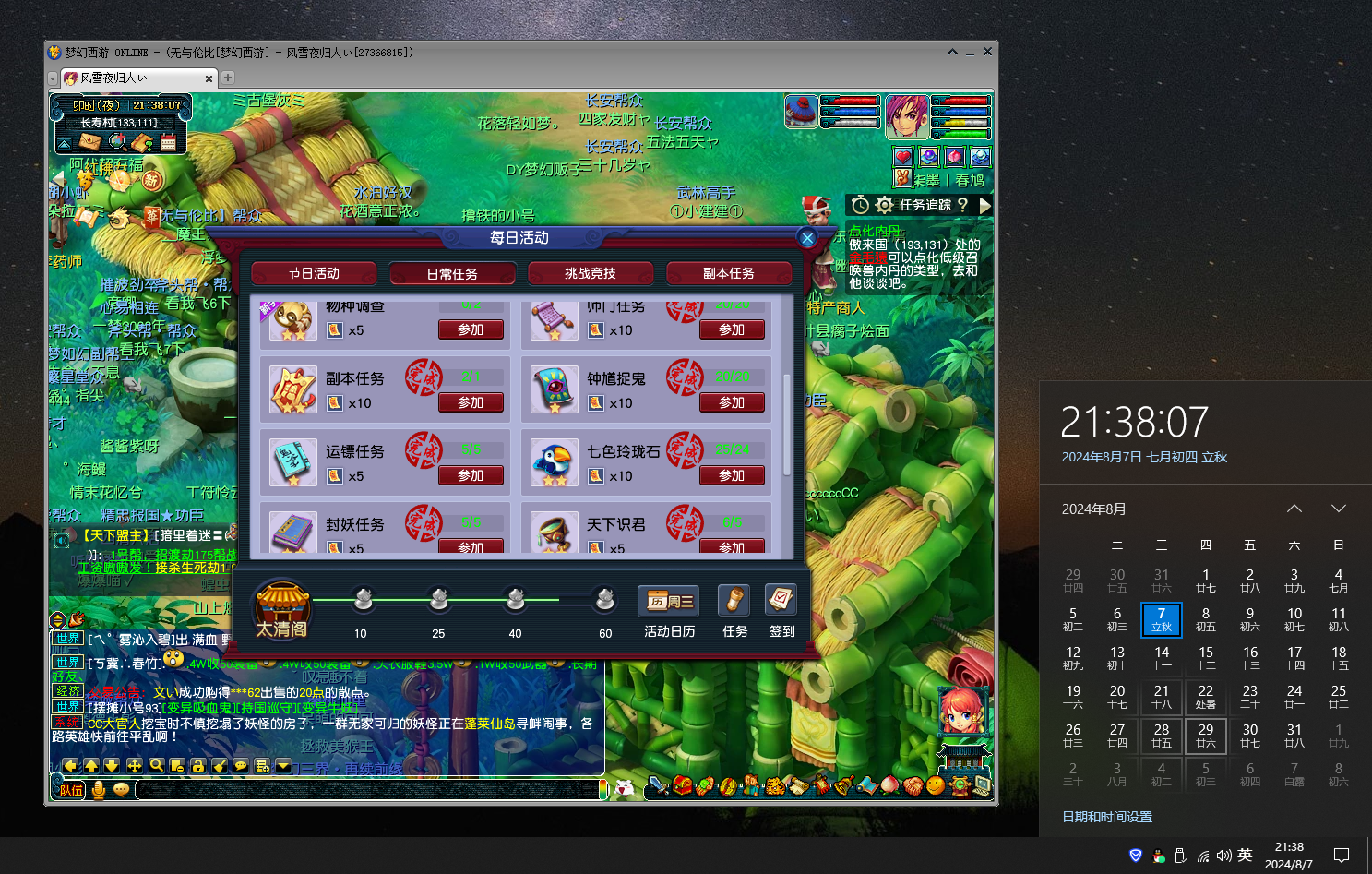Switch to the 节日活动 tab
The image size is (1372, 874).
(x=314, y=273)
